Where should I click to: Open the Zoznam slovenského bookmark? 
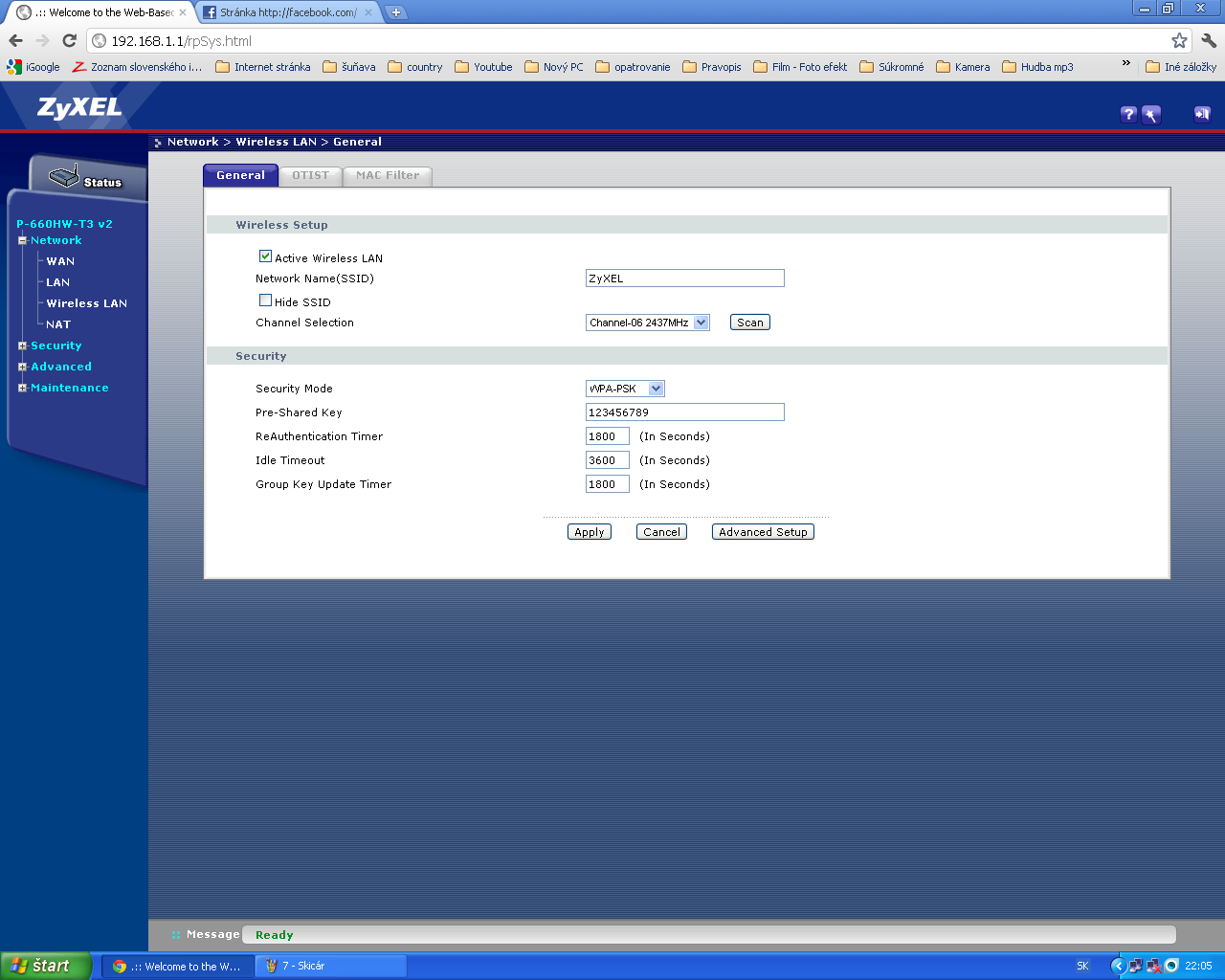point(138,67)
